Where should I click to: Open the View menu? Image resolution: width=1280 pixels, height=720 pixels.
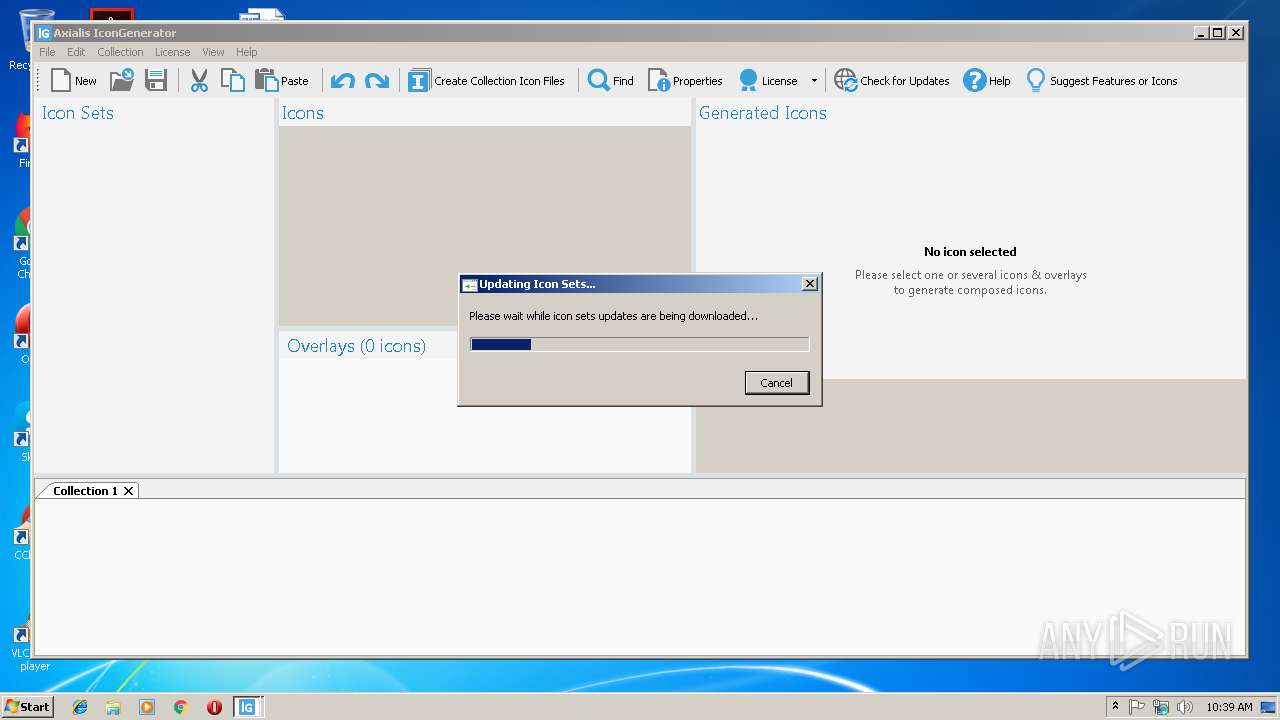[213, 52]
